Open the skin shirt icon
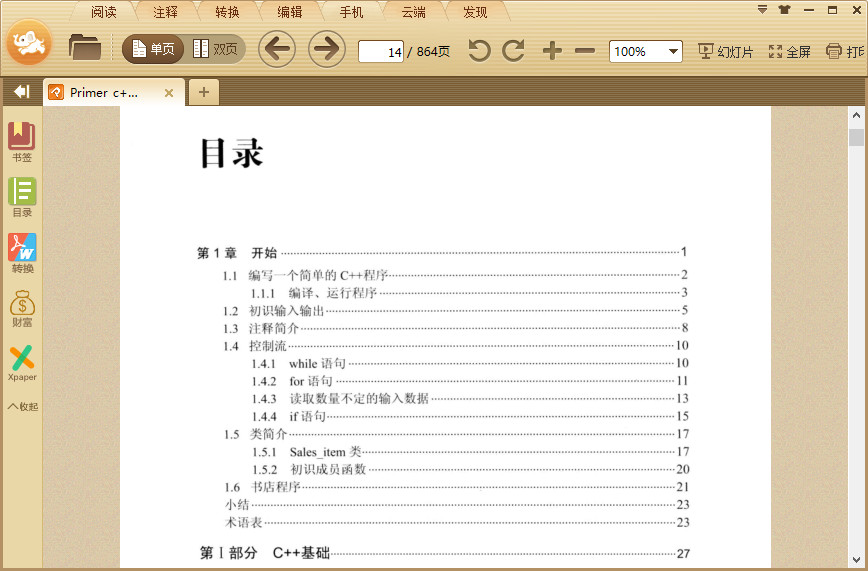Image resolution: width=868 pixels, height=571 pixels. (784, 9)
